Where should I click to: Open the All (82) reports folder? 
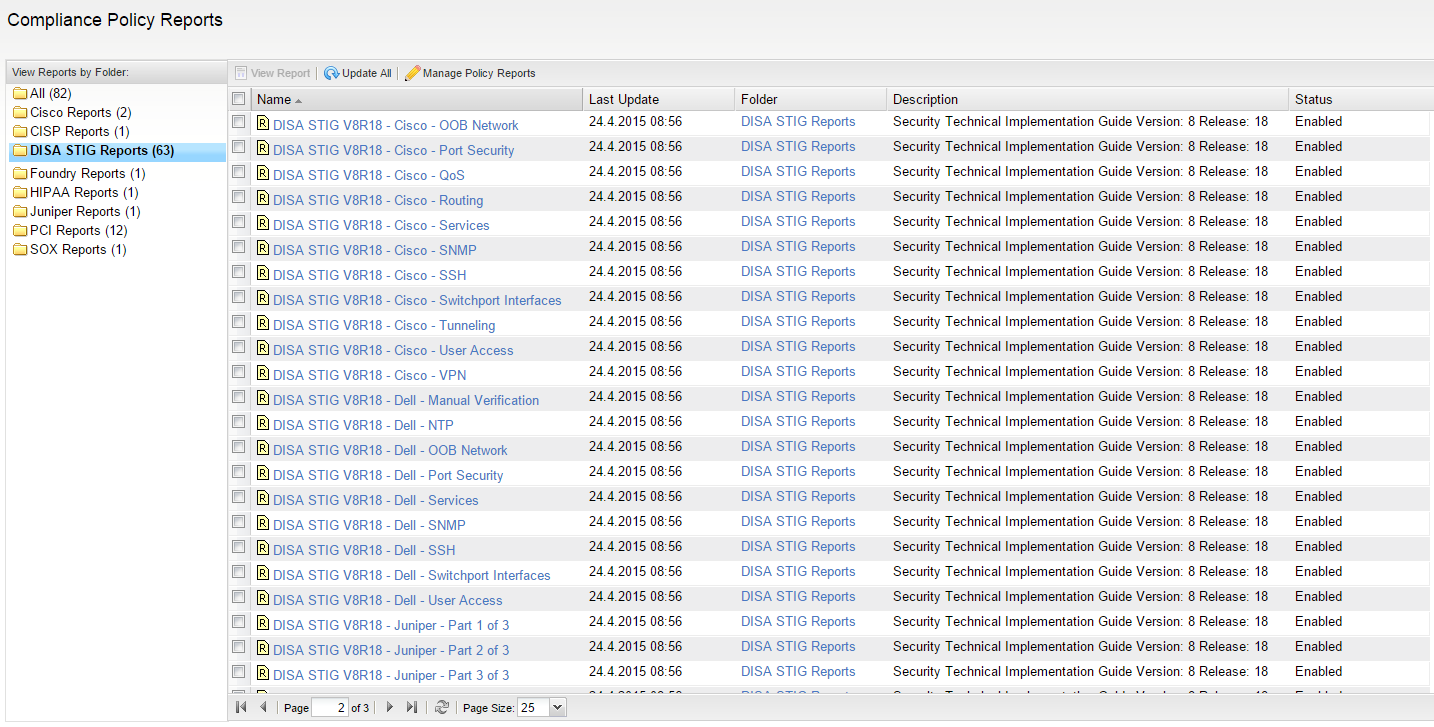point(50,93)
